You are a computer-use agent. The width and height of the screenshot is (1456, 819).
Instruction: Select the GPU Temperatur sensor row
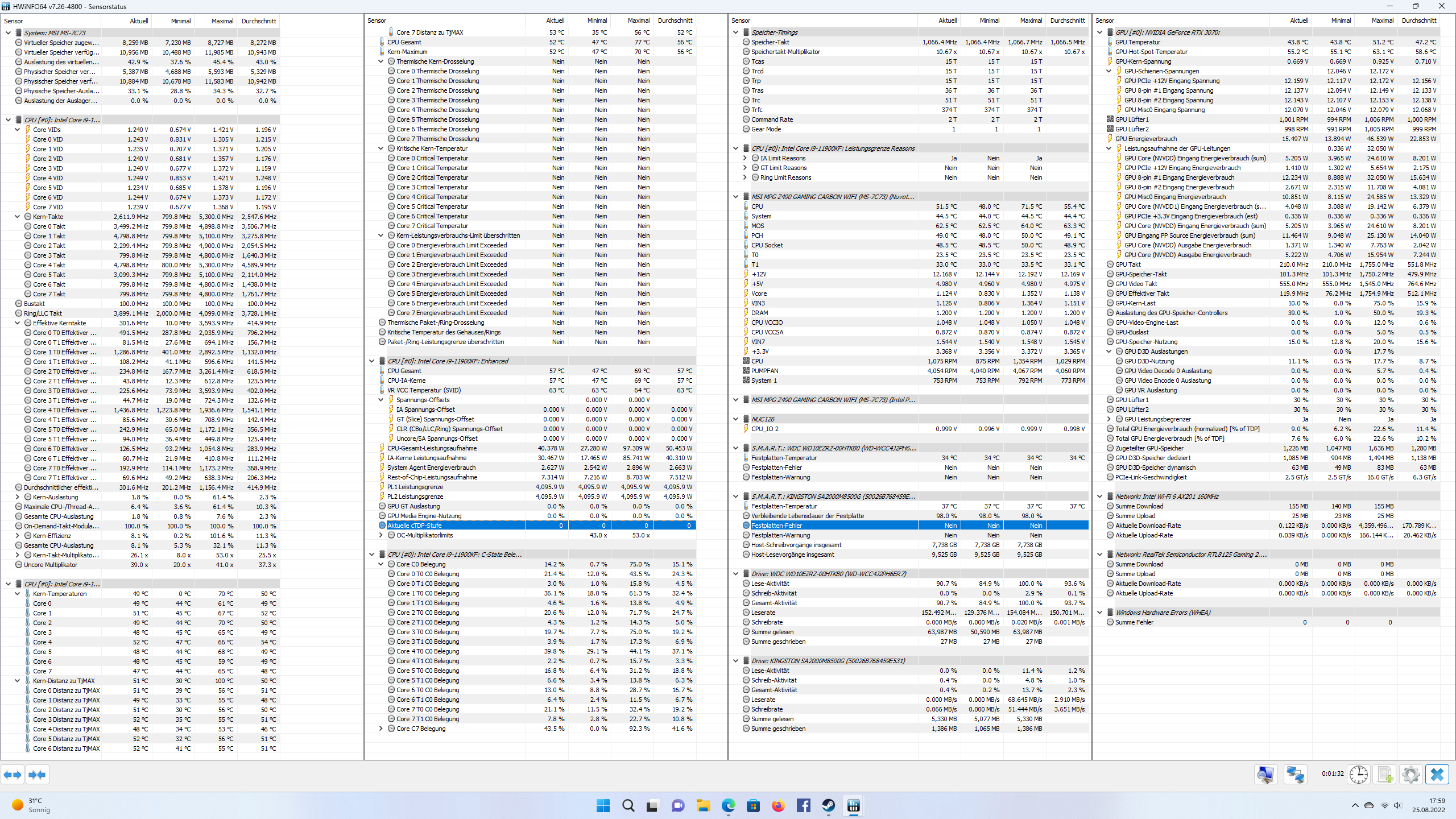pyautogui.click(x=1137, y=42)
